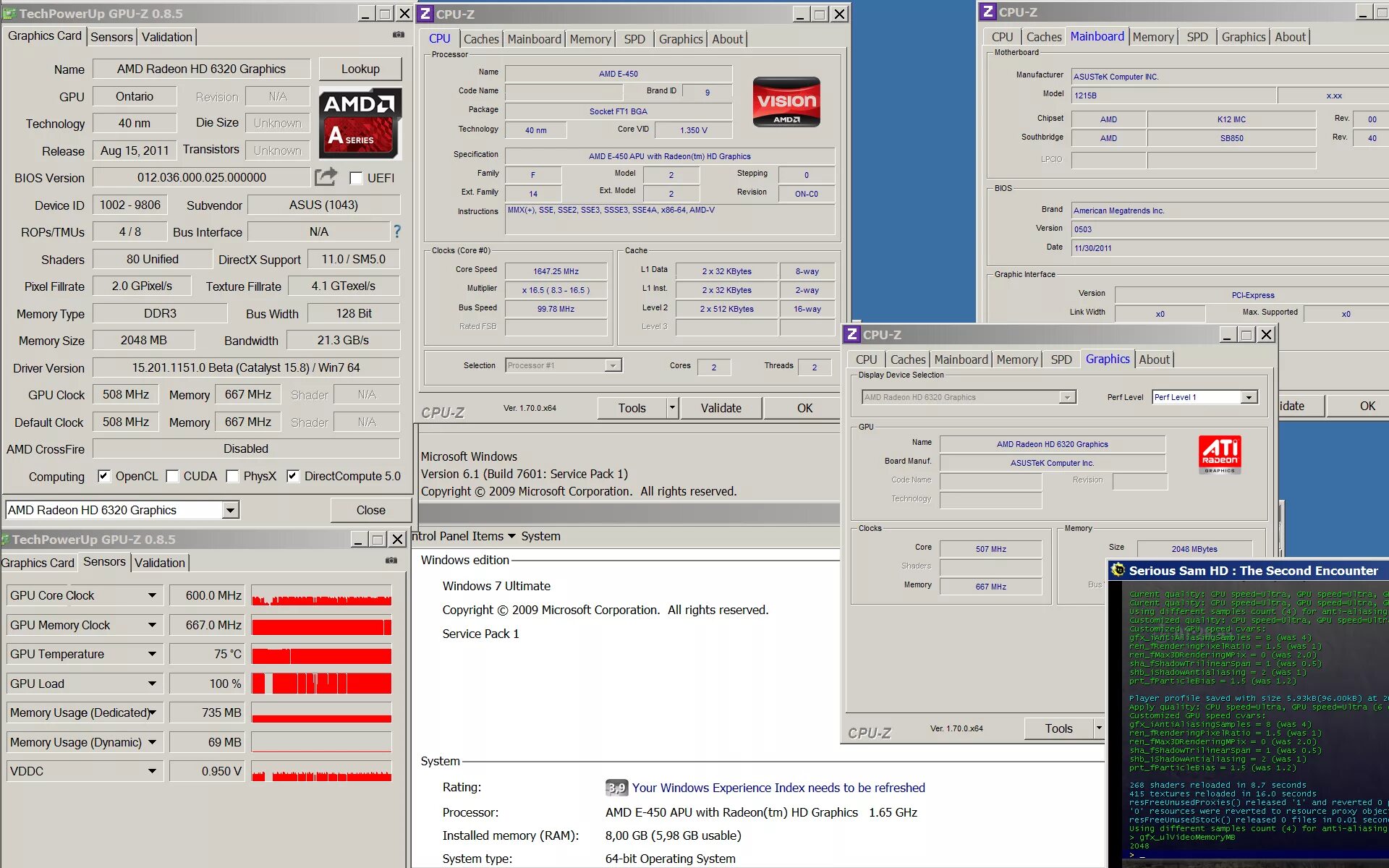1389x868 pixels.
Task: Enable the UEFI checkbox
Action: click(x=356, y=178)
